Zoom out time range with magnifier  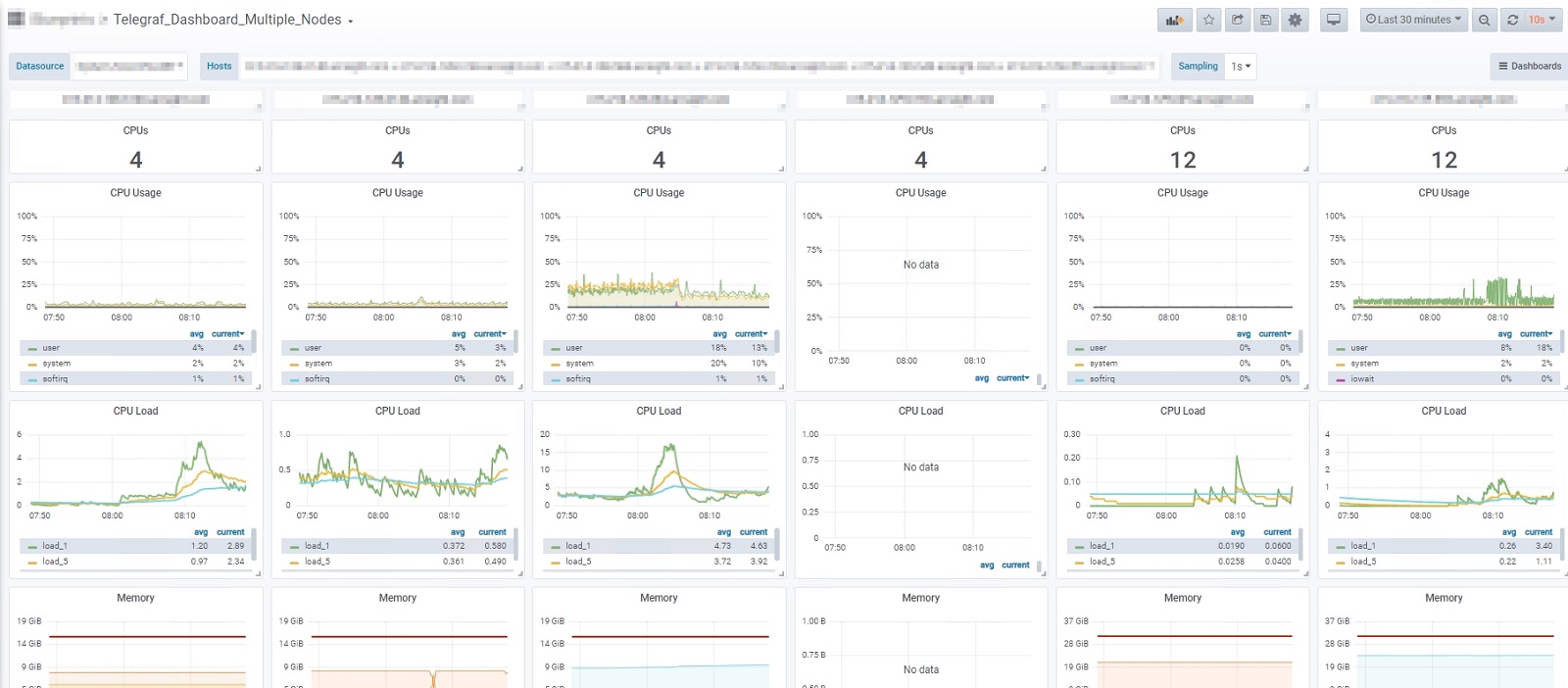coord(1485,20)
